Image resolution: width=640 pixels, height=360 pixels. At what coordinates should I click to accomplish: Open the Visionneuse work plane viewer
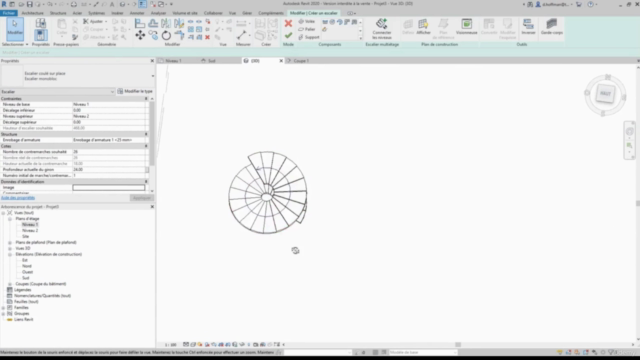click(x=467, y=27)
